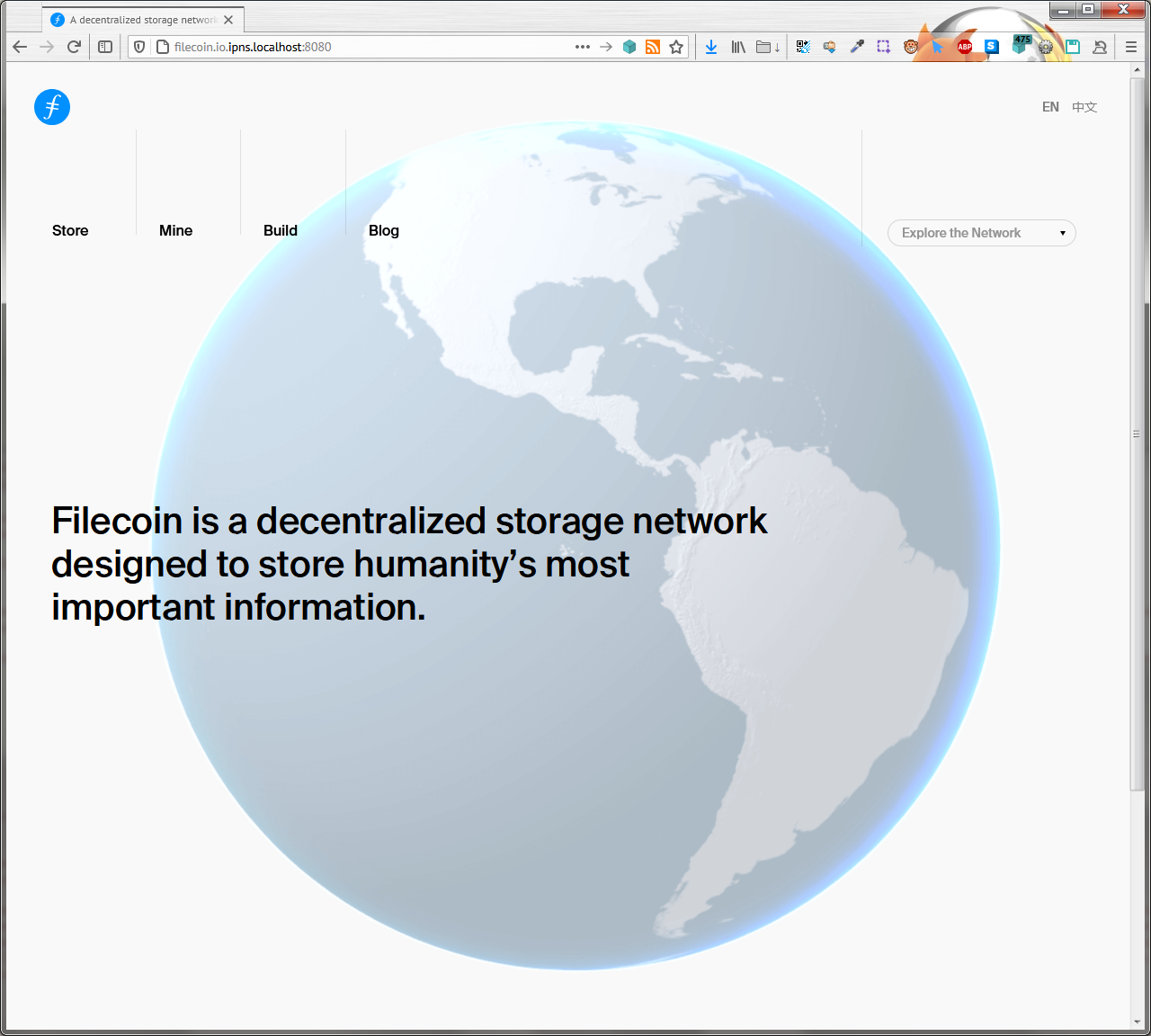This screenshot has height=1036, width=1151.
Task: Click the scrollbar up arrow
Action: click(1137, 69)
